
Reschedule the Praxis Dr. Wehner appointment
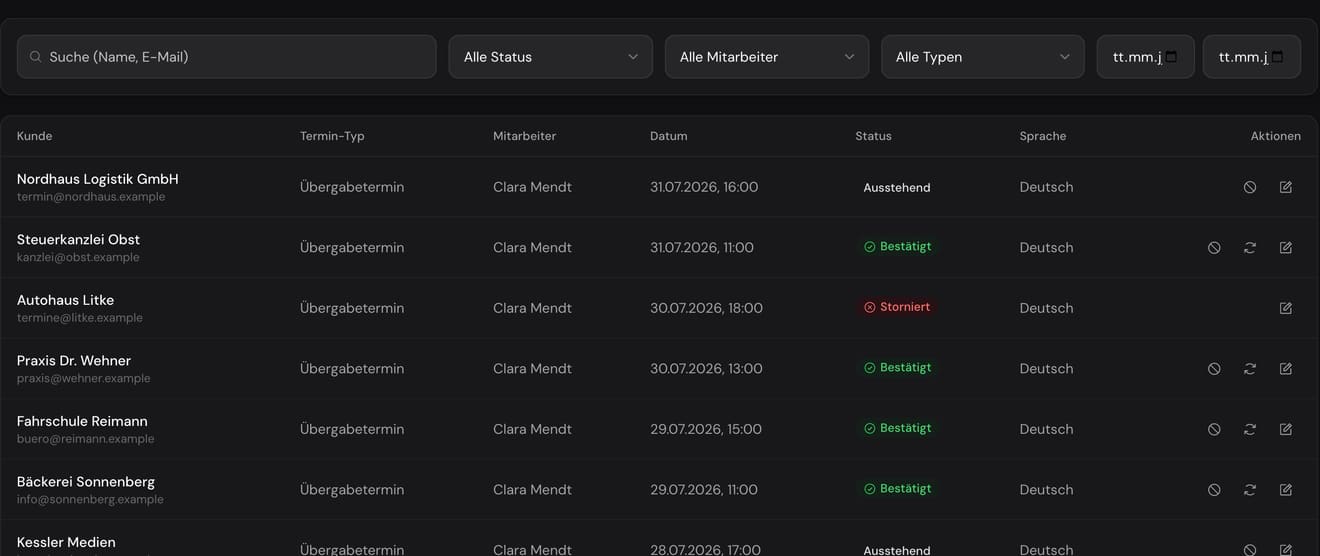(1250, 368)
